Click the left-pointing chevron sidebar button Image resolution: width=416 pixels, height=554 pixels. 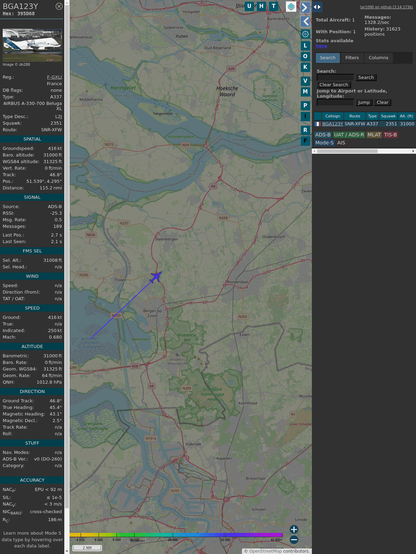point(305,22)
